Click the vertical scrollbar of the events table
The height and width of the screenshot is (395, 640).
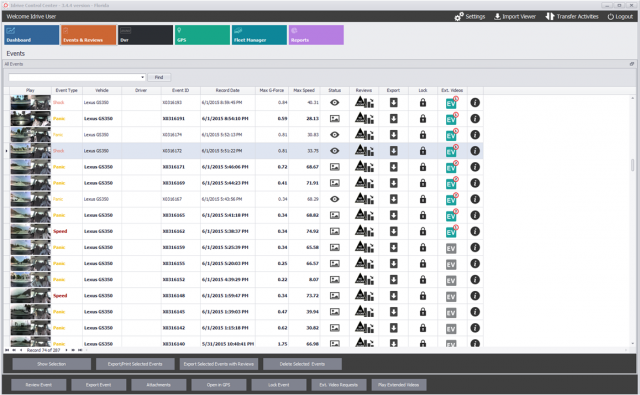pyautogui.click(x=633, y=165)
